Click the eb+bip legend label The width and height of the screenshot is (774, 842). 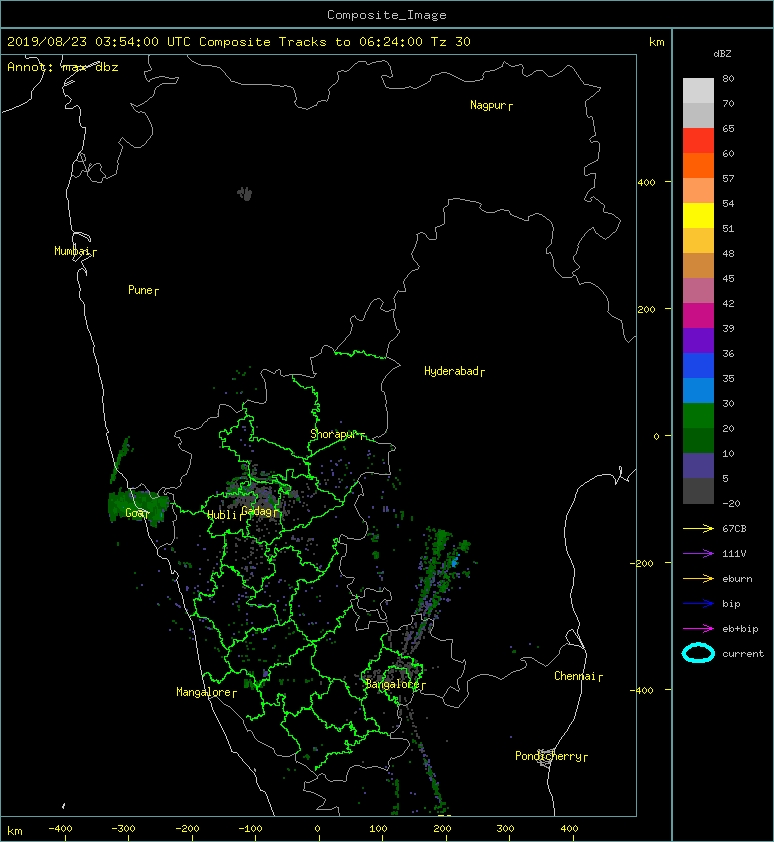click(740, 629)
